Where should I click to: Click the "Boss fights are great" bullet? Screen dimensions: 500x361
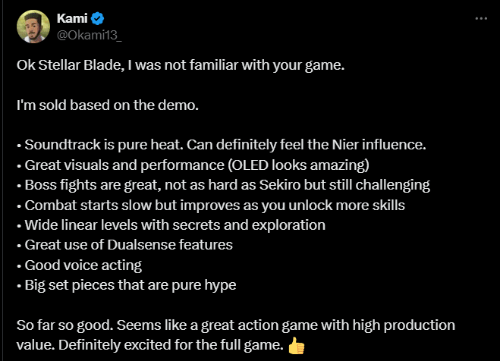[223, 185]
